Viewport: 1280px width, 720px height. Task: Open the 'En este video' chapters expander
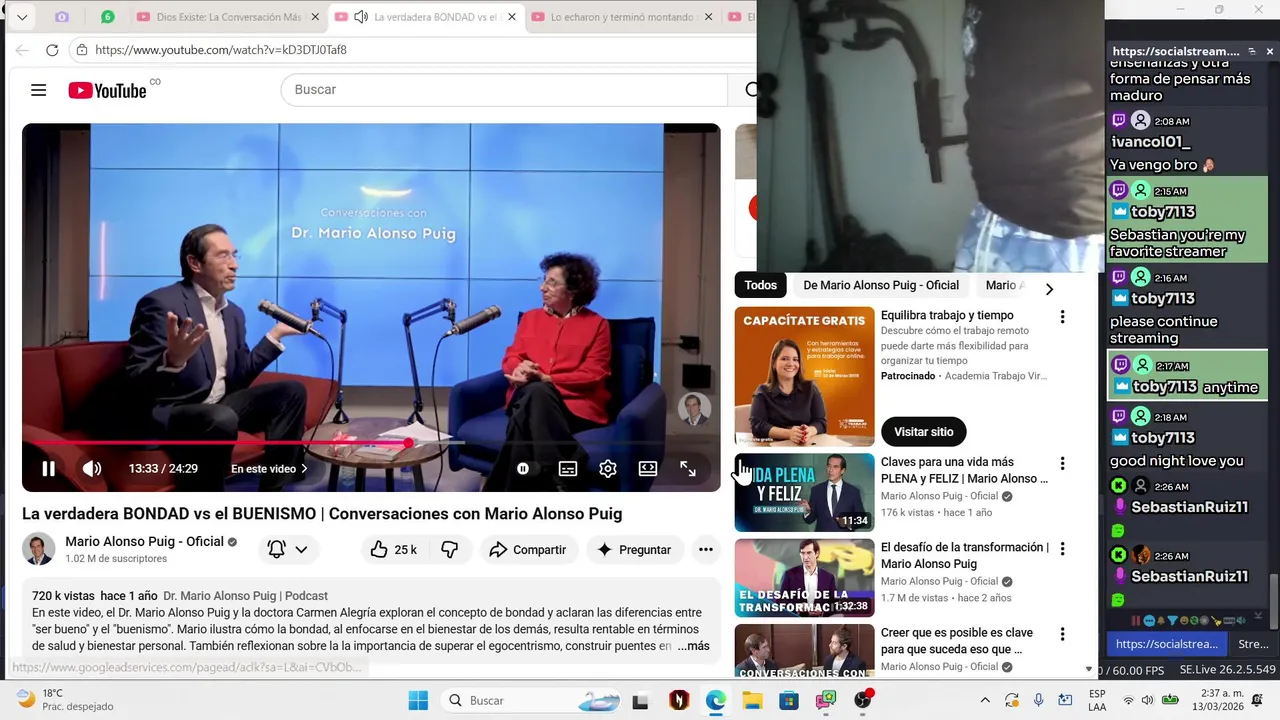[269, 468]
